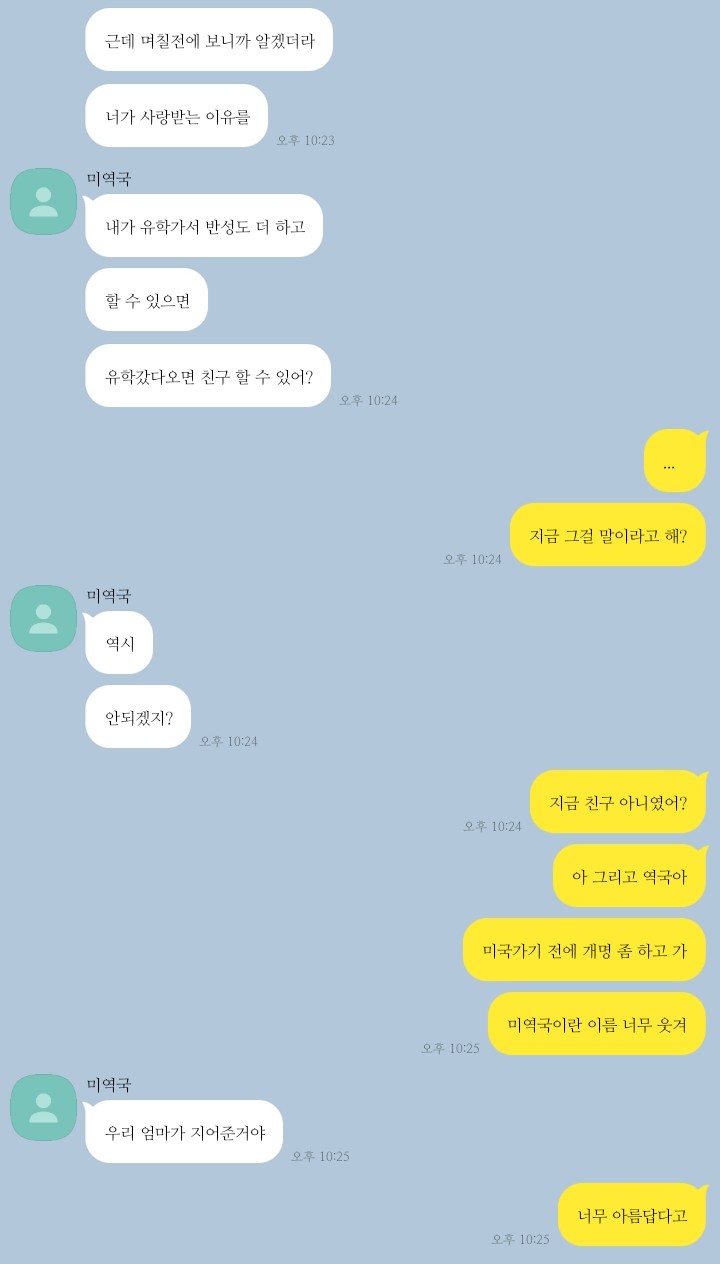This screenshot has height=1264, width=720.
Task: Select '유학갔다오면 친구 할 수 있어?' message
Action: 208,376
